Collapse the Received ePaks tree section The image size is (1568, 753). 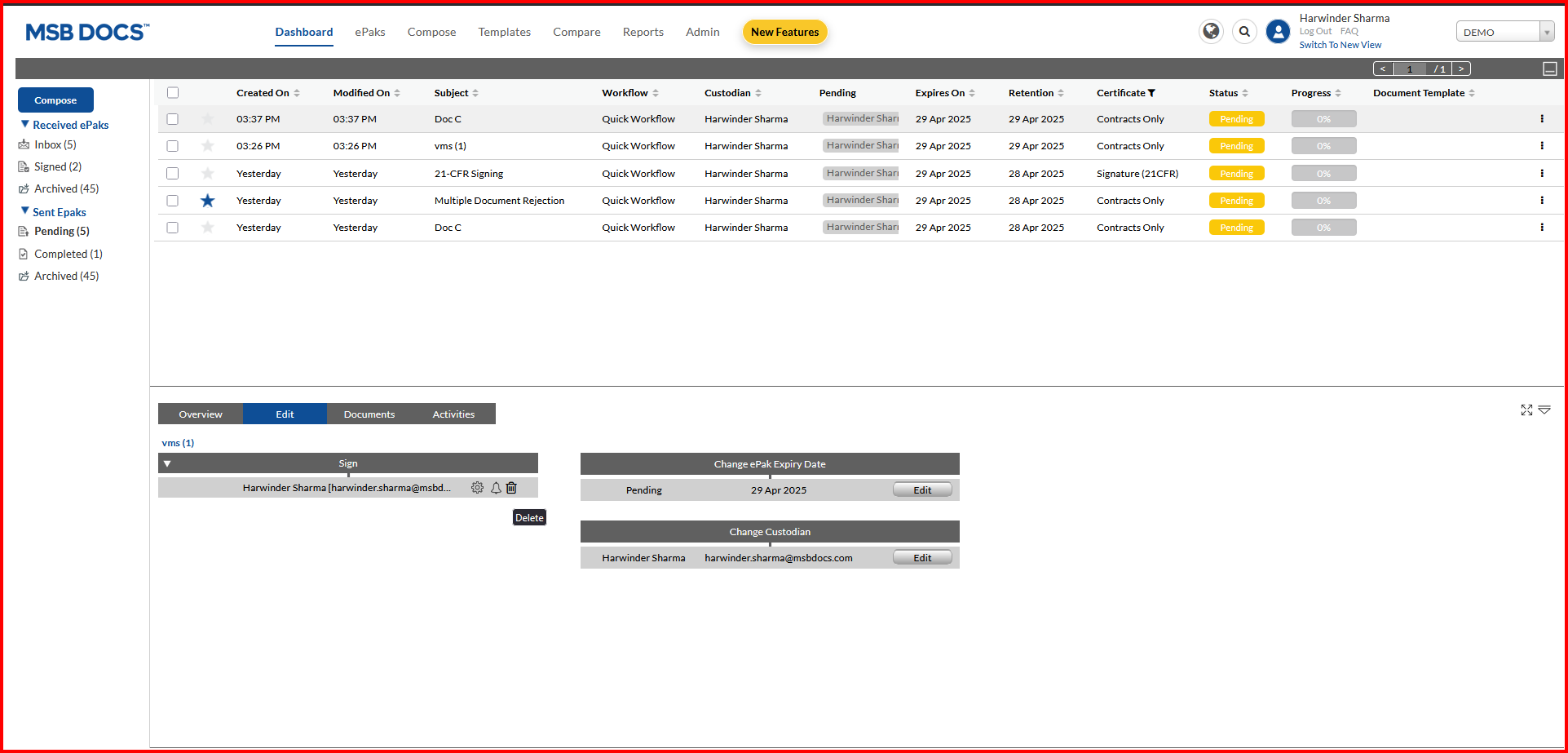pos(24,125)
